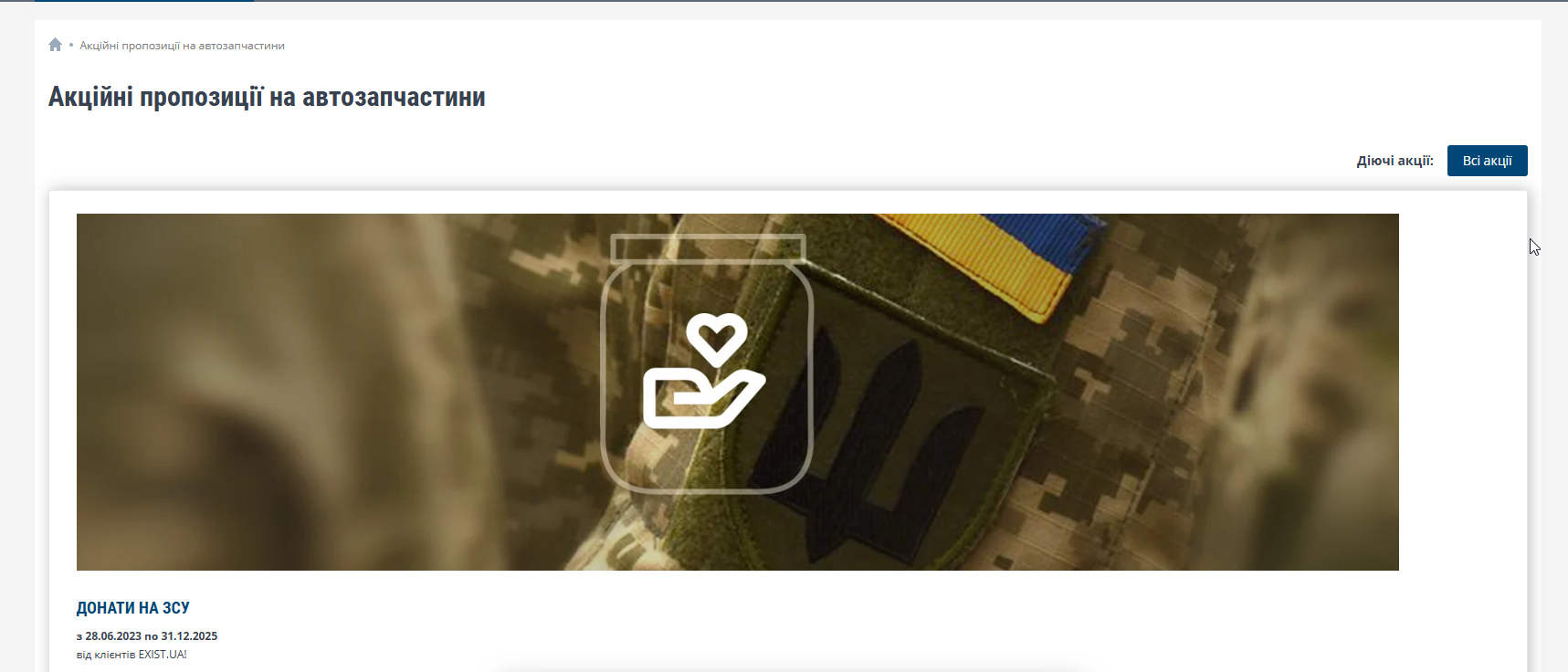The height and width of the screenshot is (672, 1568).
Task: Click the heart shape in banner icon
Action: (x=717, y=337)
